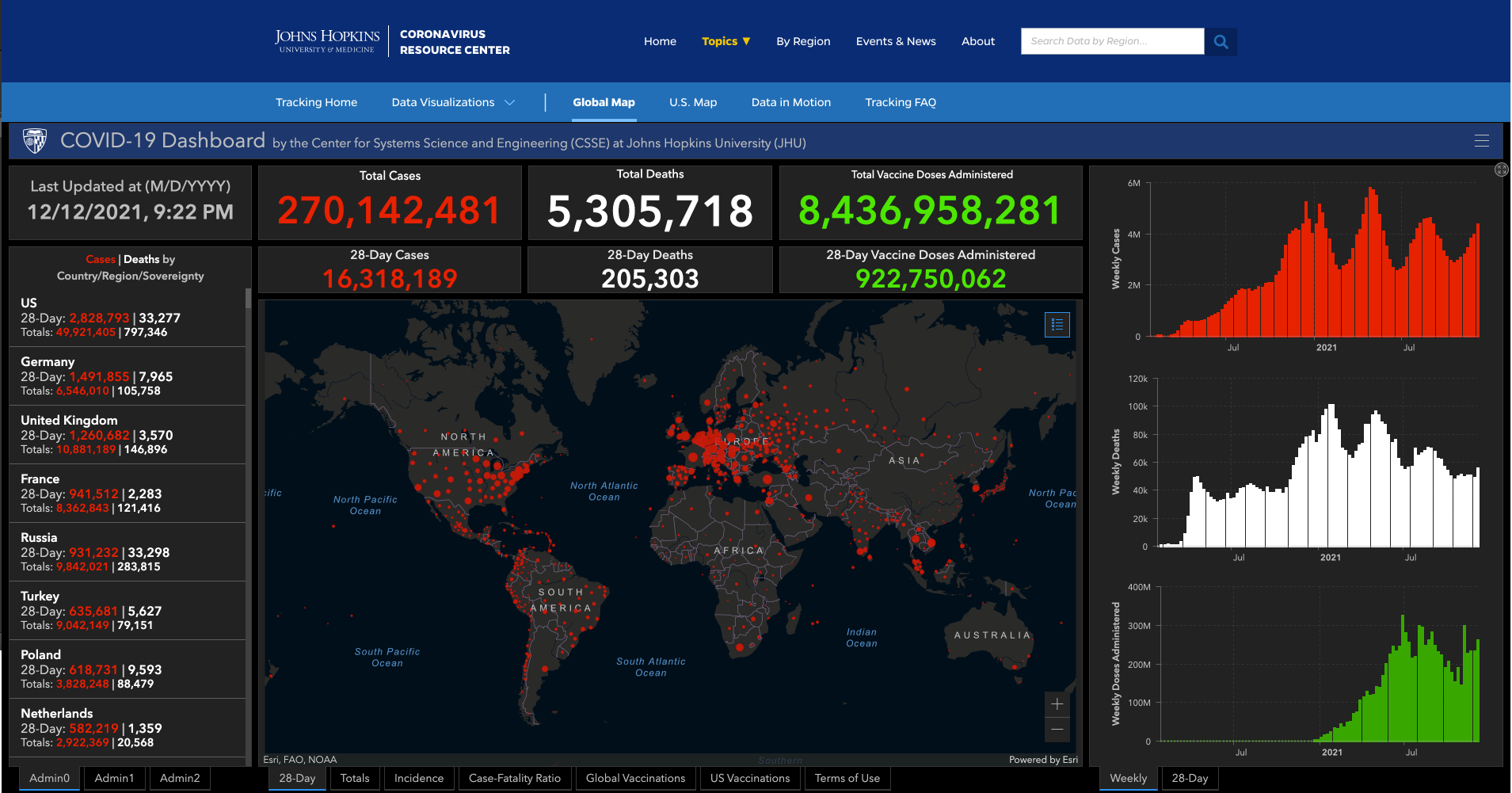Select Germany in the country list
The height and width of the screenshot is (793, 1512).
point(128,376)
